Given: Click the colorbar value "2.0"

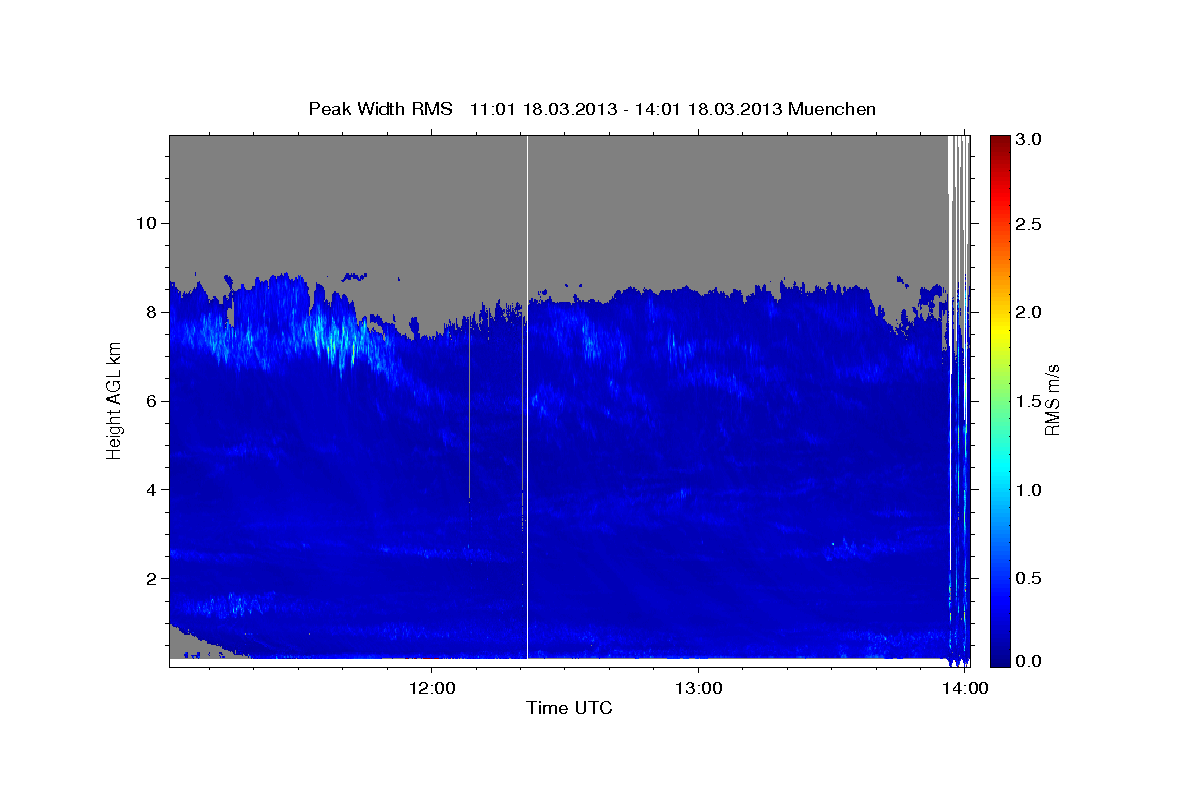Looking at the screenshot, I should (x=1030, y=312).
